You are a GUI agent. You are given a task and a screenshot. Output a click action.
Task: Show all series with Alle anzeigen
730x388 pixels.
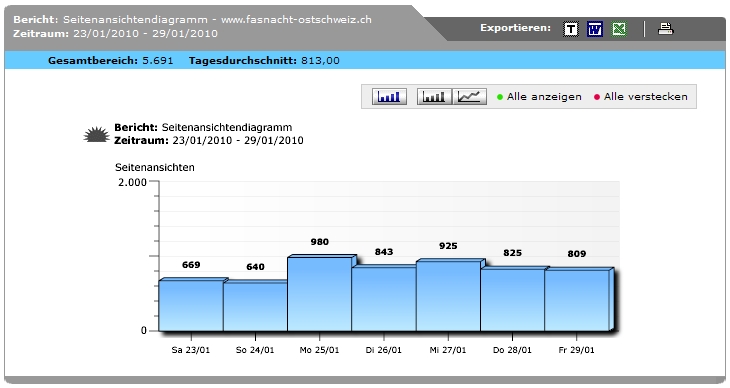tap(544, 97)
